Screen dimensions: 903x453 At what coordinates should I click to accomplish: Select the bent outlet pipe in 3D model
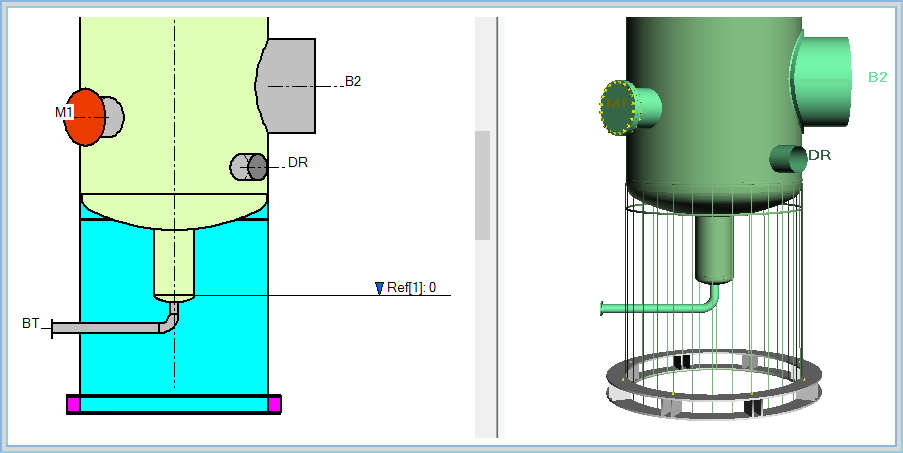[659, 308]
